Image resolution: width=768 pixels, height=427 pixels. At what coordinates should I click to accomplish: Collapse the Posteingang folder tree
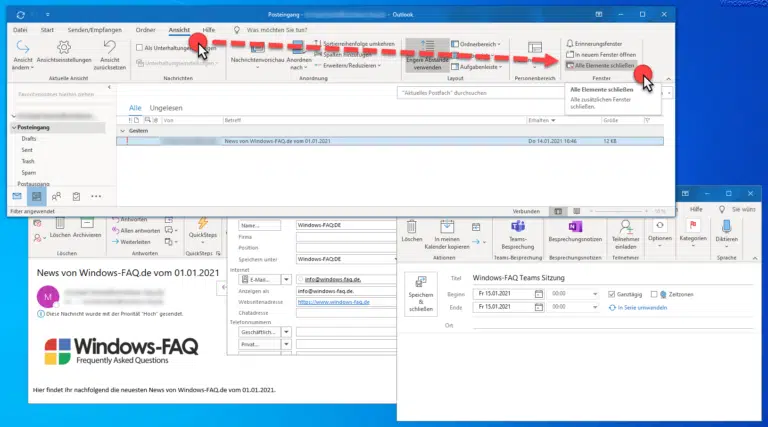click(x=14, y=127)
